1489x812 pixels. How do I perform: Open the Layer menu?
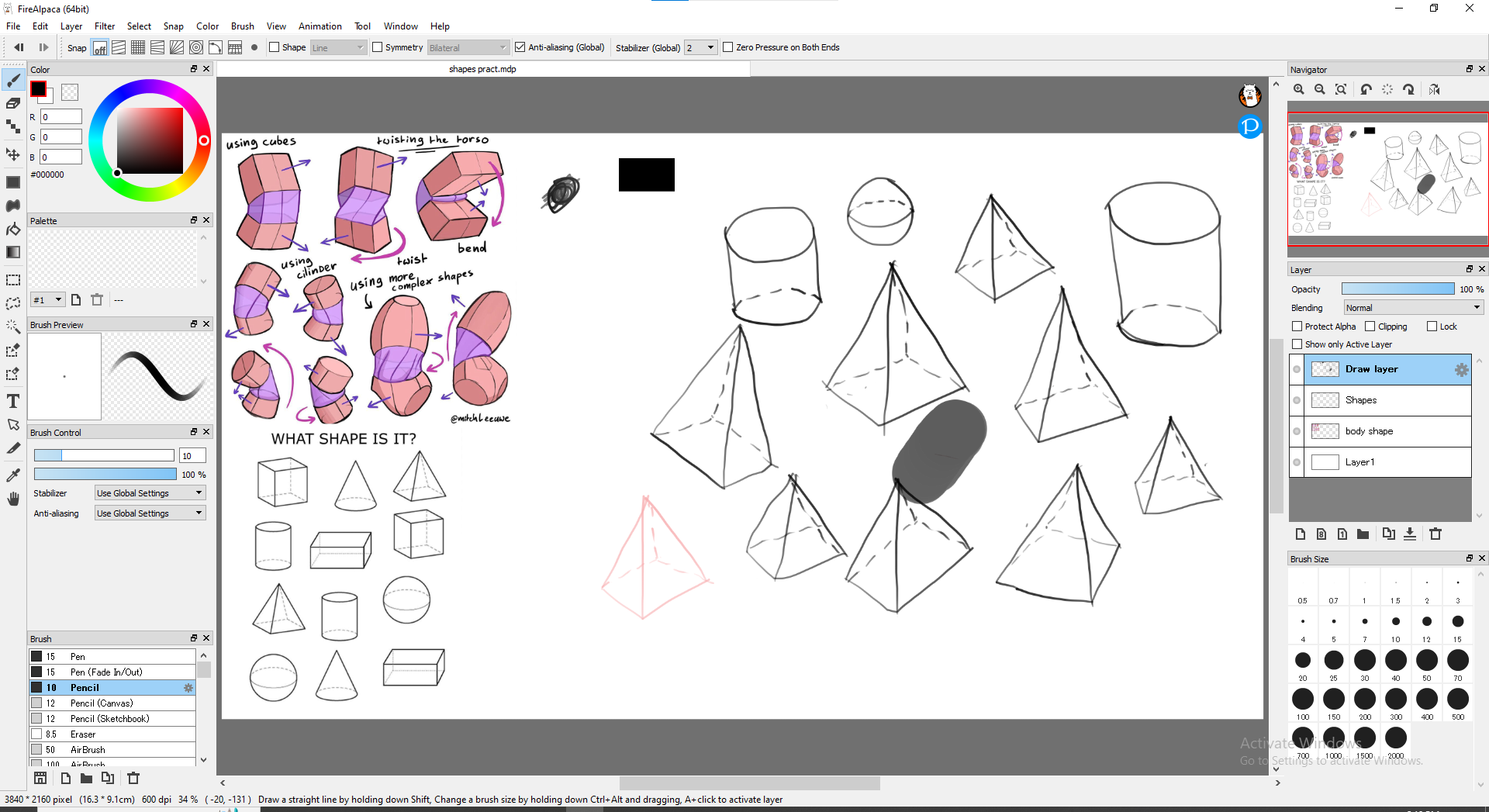71,26
